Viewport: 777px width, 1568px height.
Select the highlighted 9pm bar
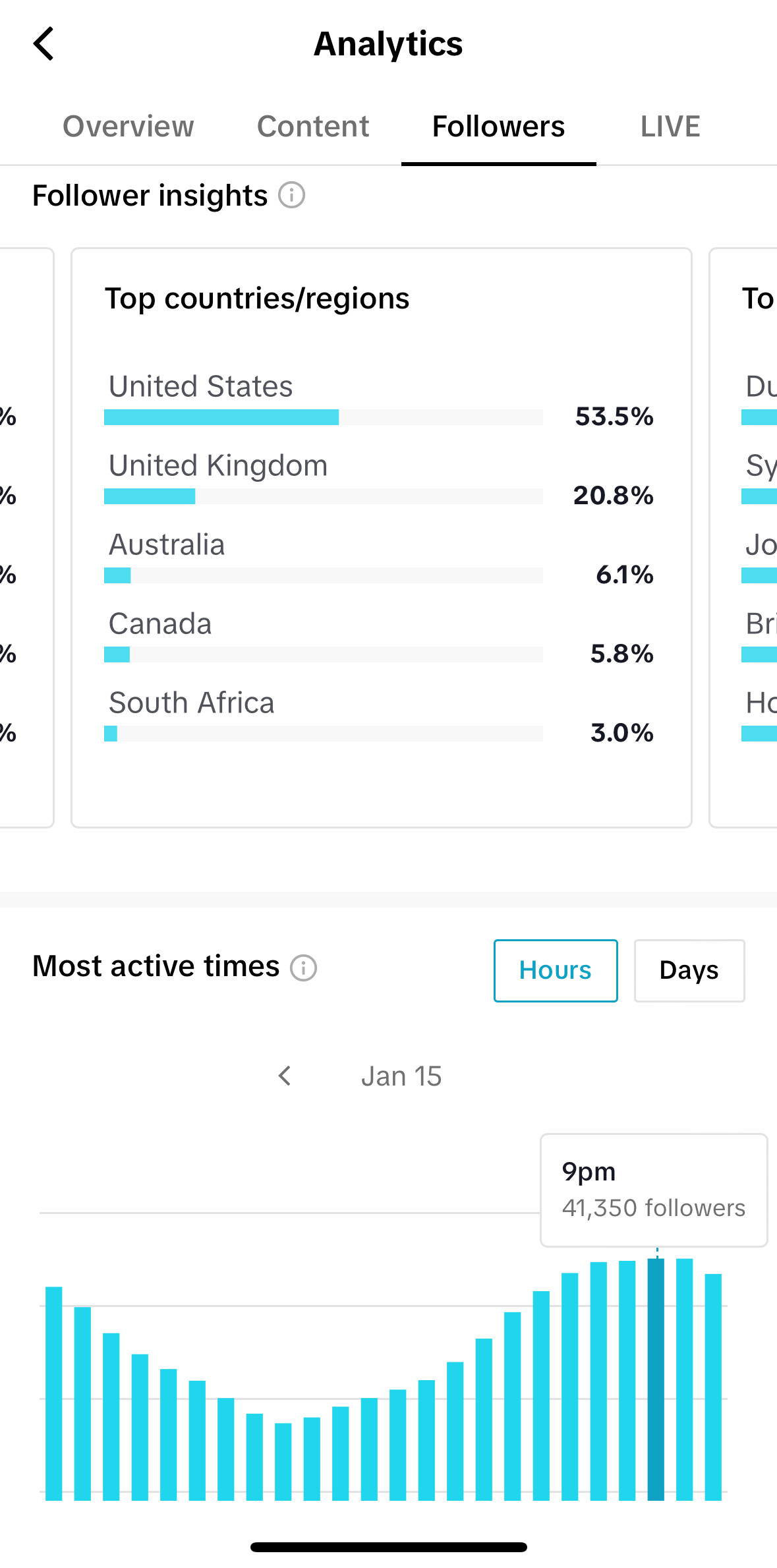click(x=656, y=1379)
